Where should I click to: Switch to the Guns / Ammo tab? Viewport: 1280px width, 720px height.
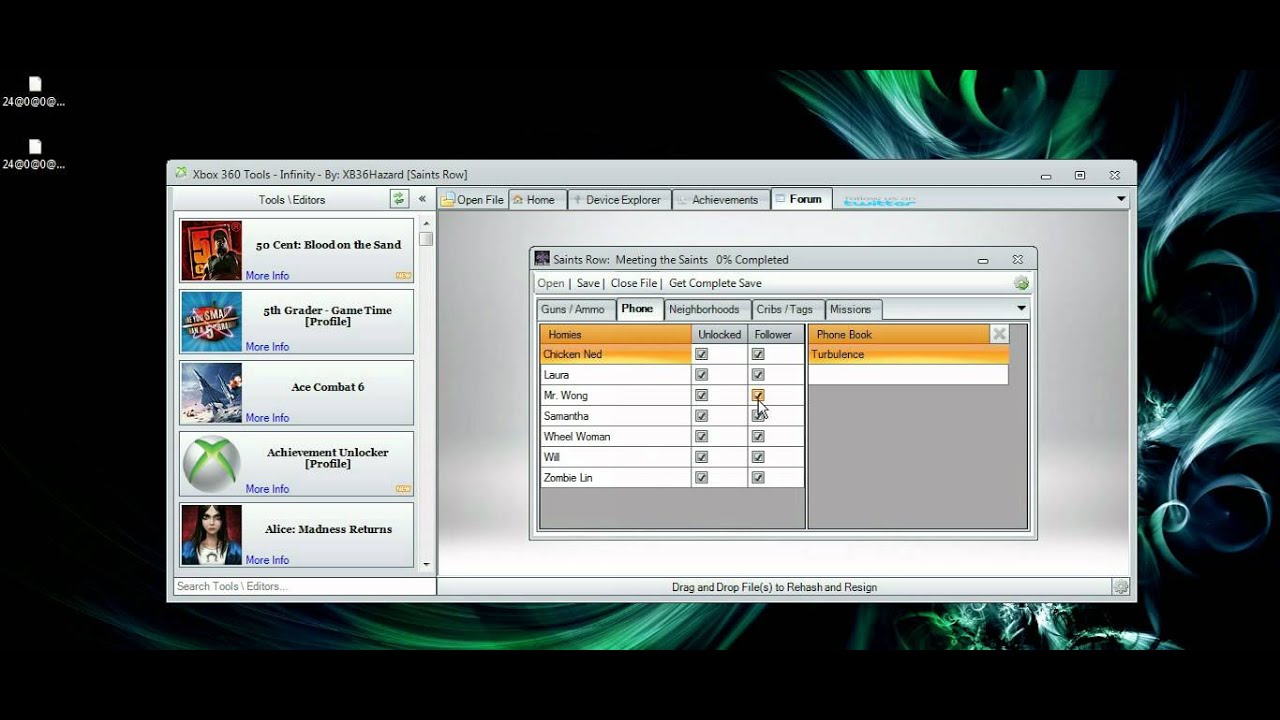573,310
